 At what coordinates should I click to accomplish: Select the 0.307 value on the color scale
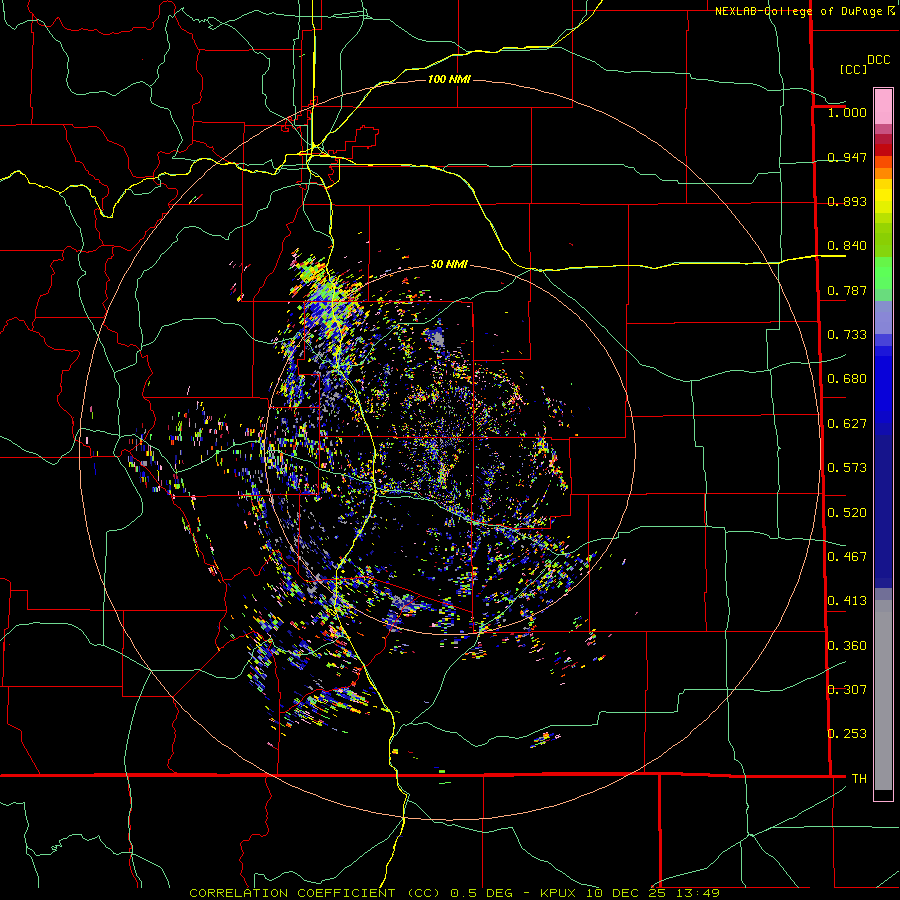click(x=847, y=690)
